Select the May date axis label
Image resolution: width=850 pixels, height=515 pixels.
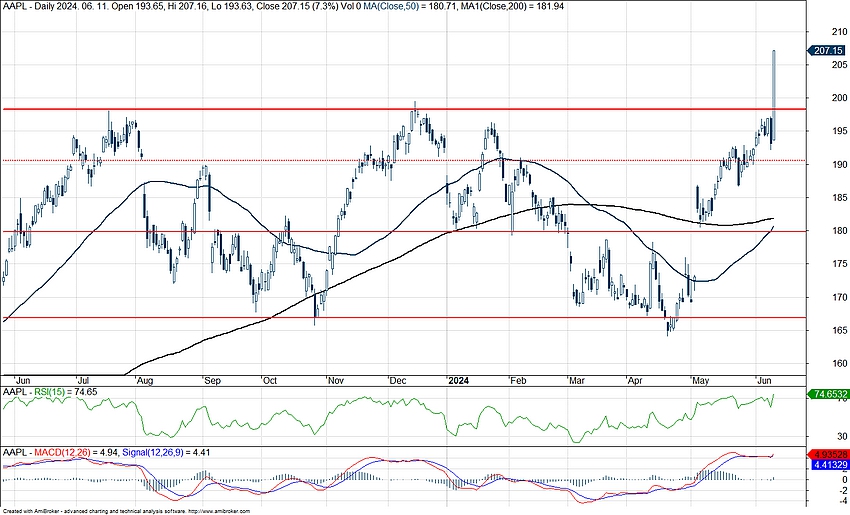click(700, 381)
